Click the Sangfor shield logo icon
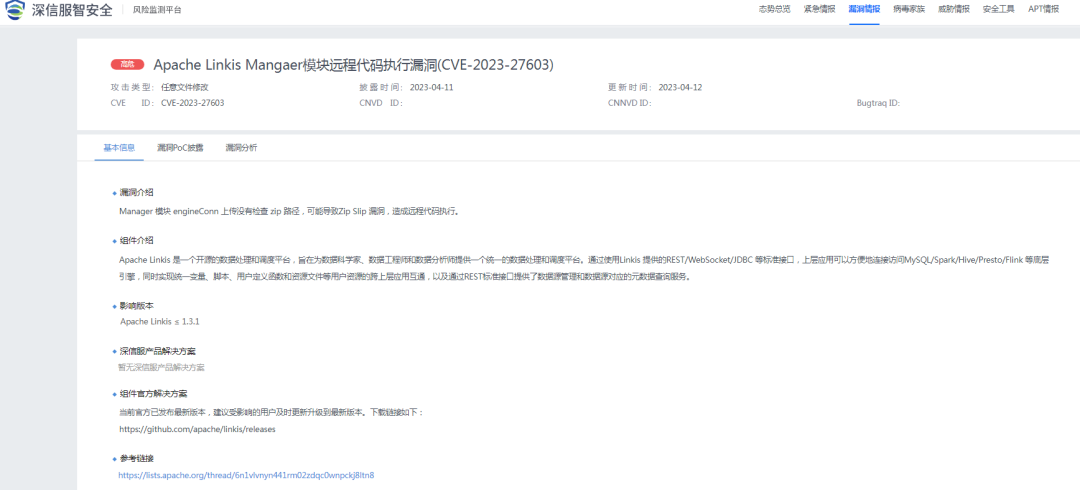Screen dimensions: 1080x490 15,10
